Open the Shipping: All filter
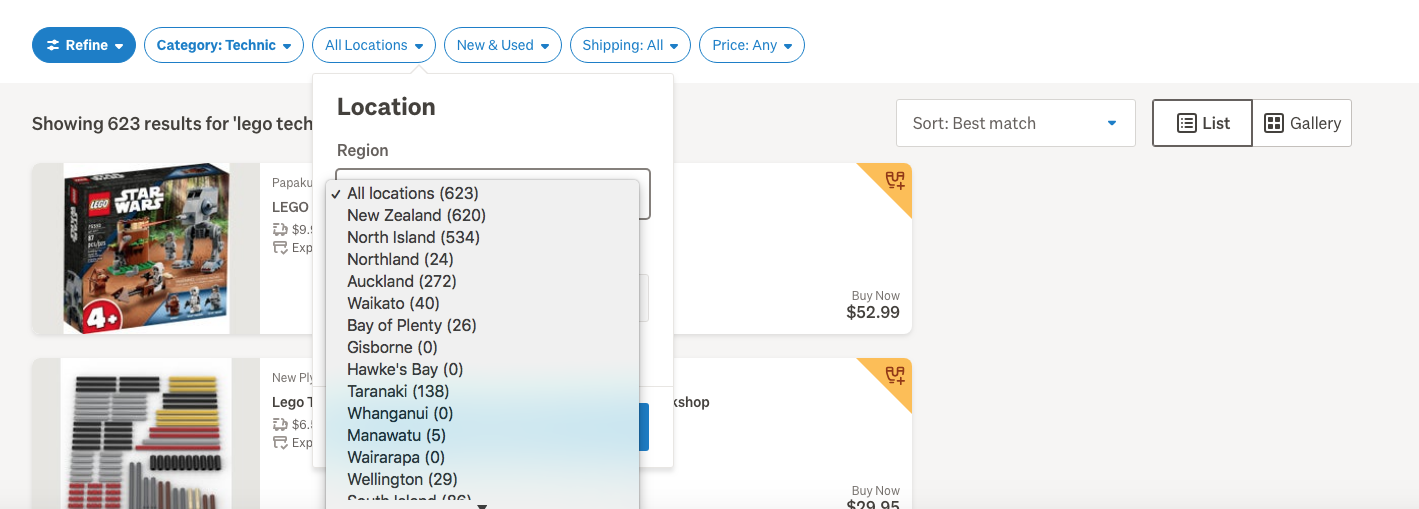The width and height of the screenshot is (1419, 509). click(630, 45)
